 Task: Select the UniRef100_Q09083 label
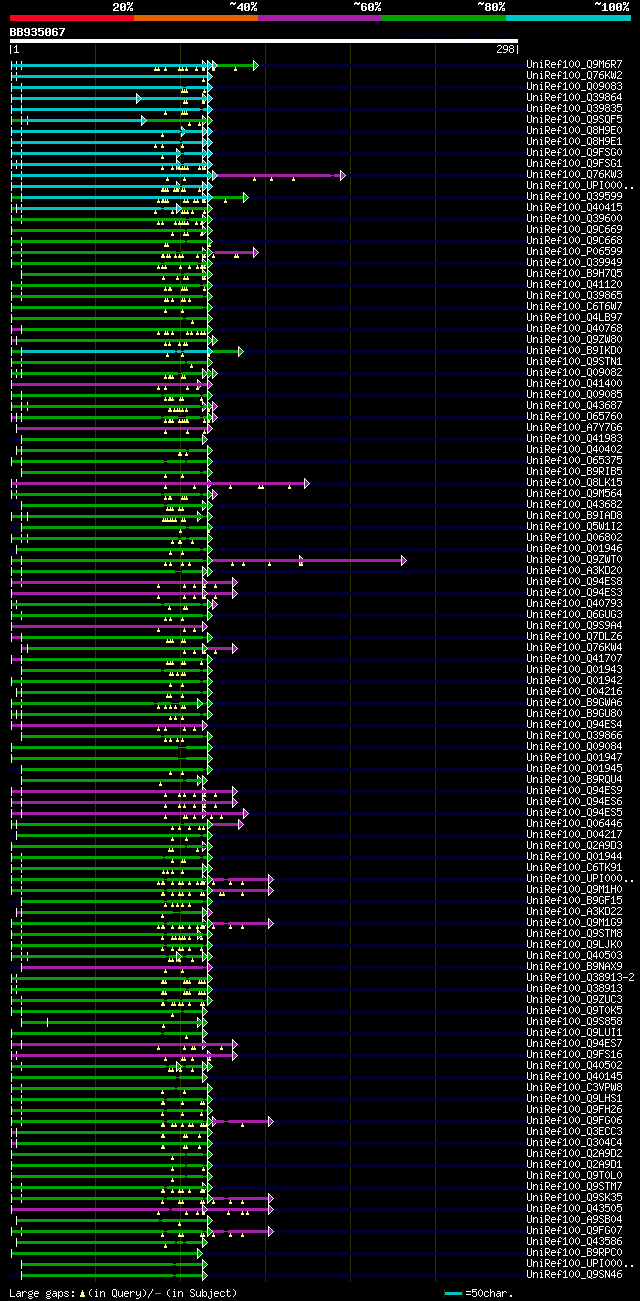click(x=574, y=87)
